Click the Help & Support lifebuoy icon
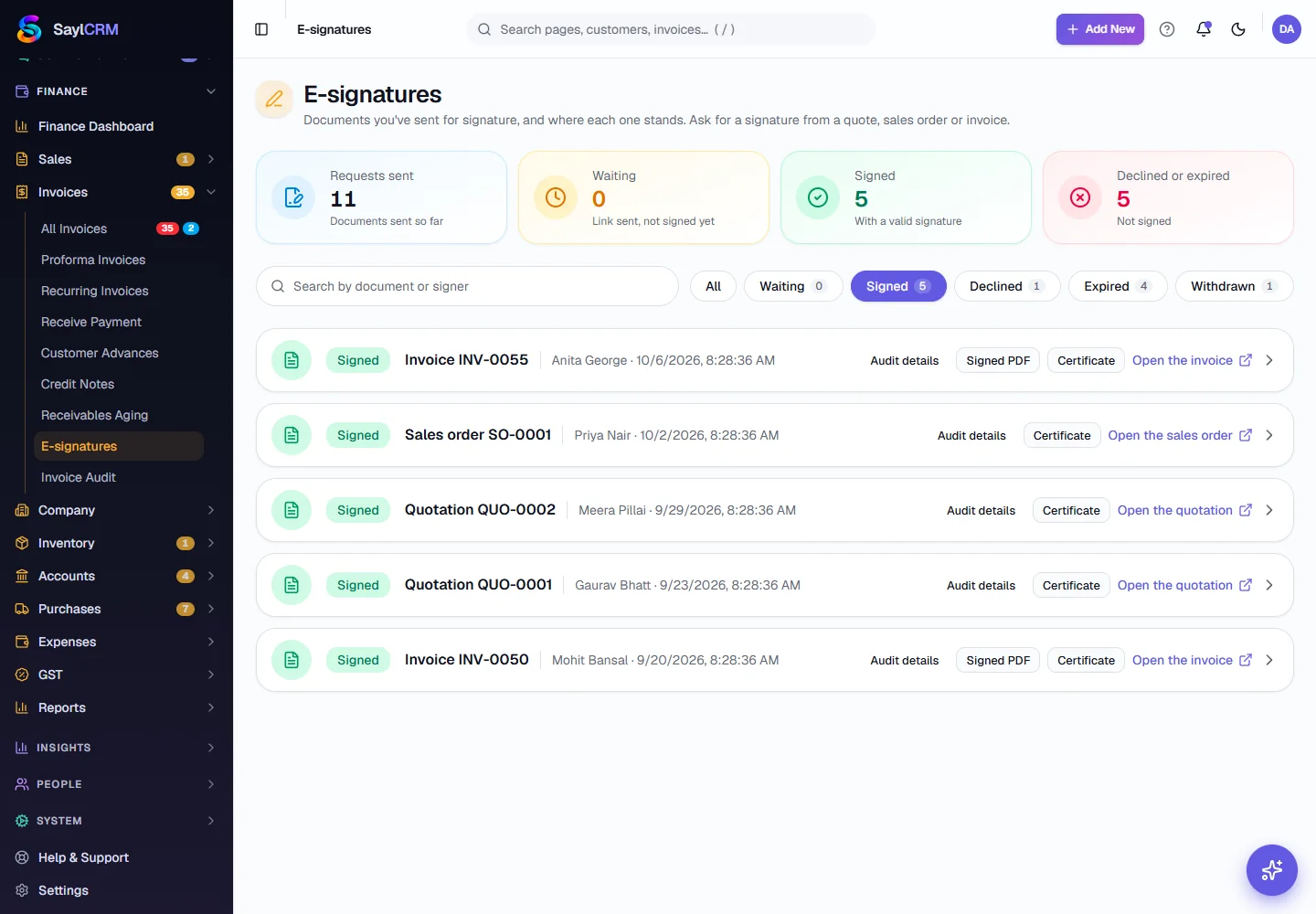This screenshot has height=914, width=1316. click(22, 857)
